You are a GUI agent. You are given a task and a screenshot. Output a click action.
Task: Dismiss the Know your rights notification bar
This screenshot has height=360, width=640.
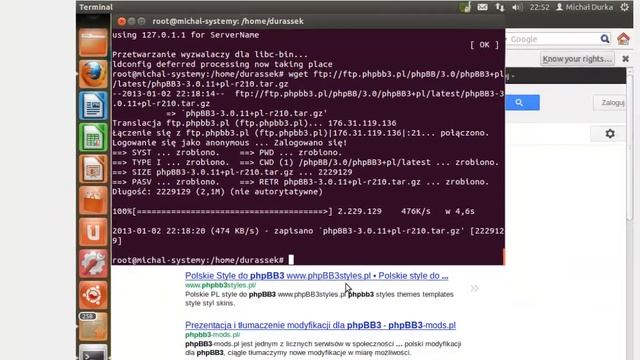tap(625, 59)
